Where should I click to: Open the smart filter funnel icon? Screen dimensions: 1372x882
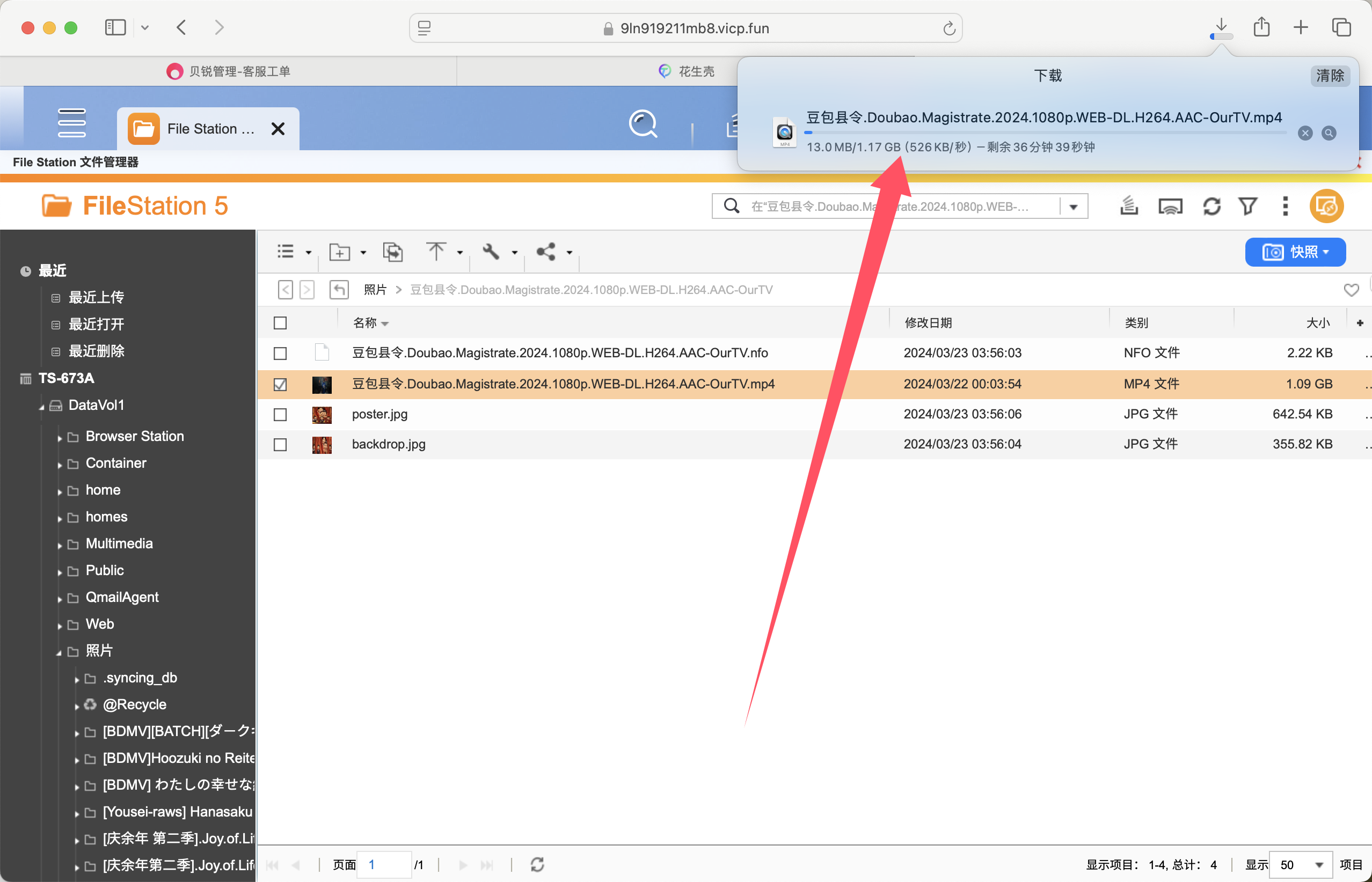(x=1248, y=206)
